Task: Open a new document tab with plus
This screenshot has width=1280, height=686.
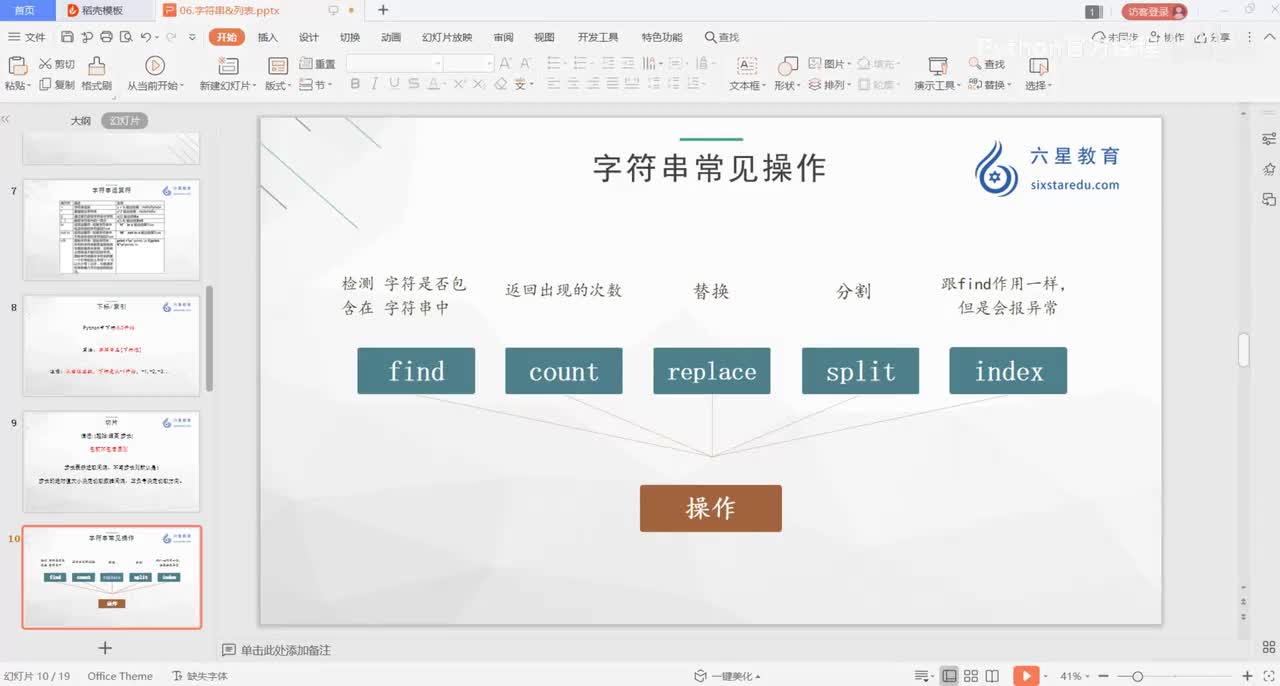Action: point(383,11)
